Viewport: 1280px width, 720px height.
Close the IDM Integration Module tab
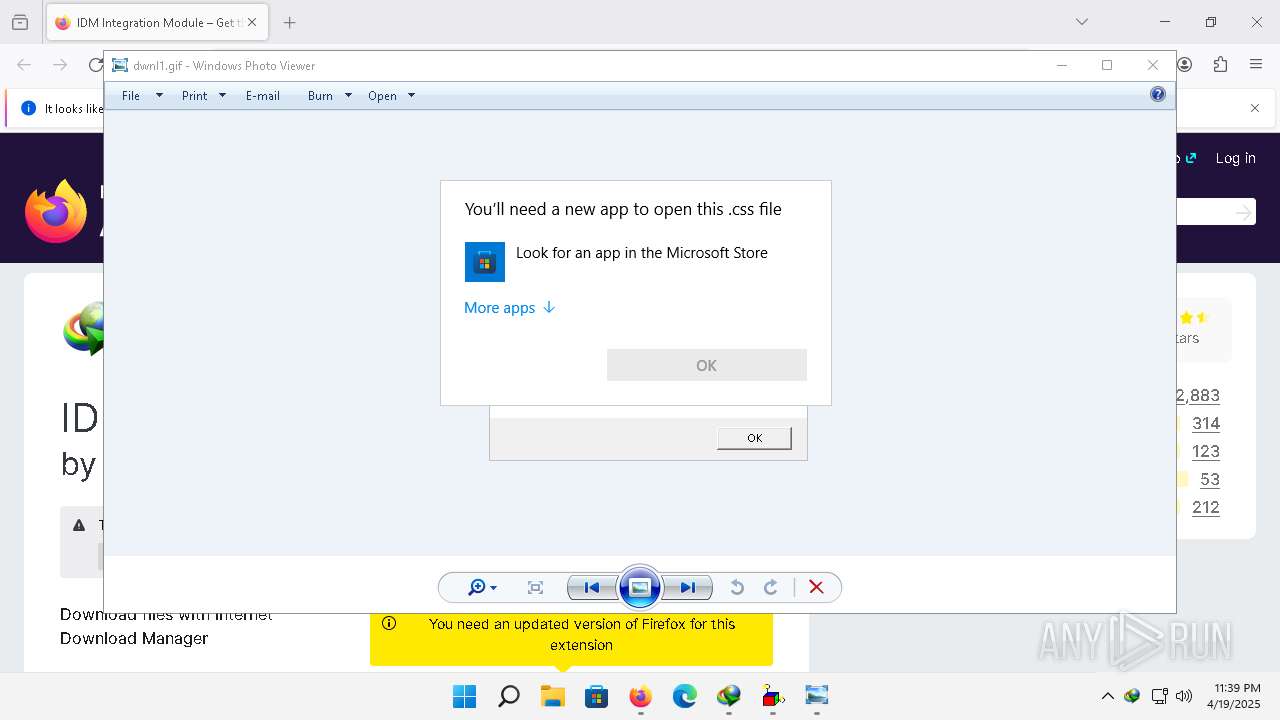251,22
